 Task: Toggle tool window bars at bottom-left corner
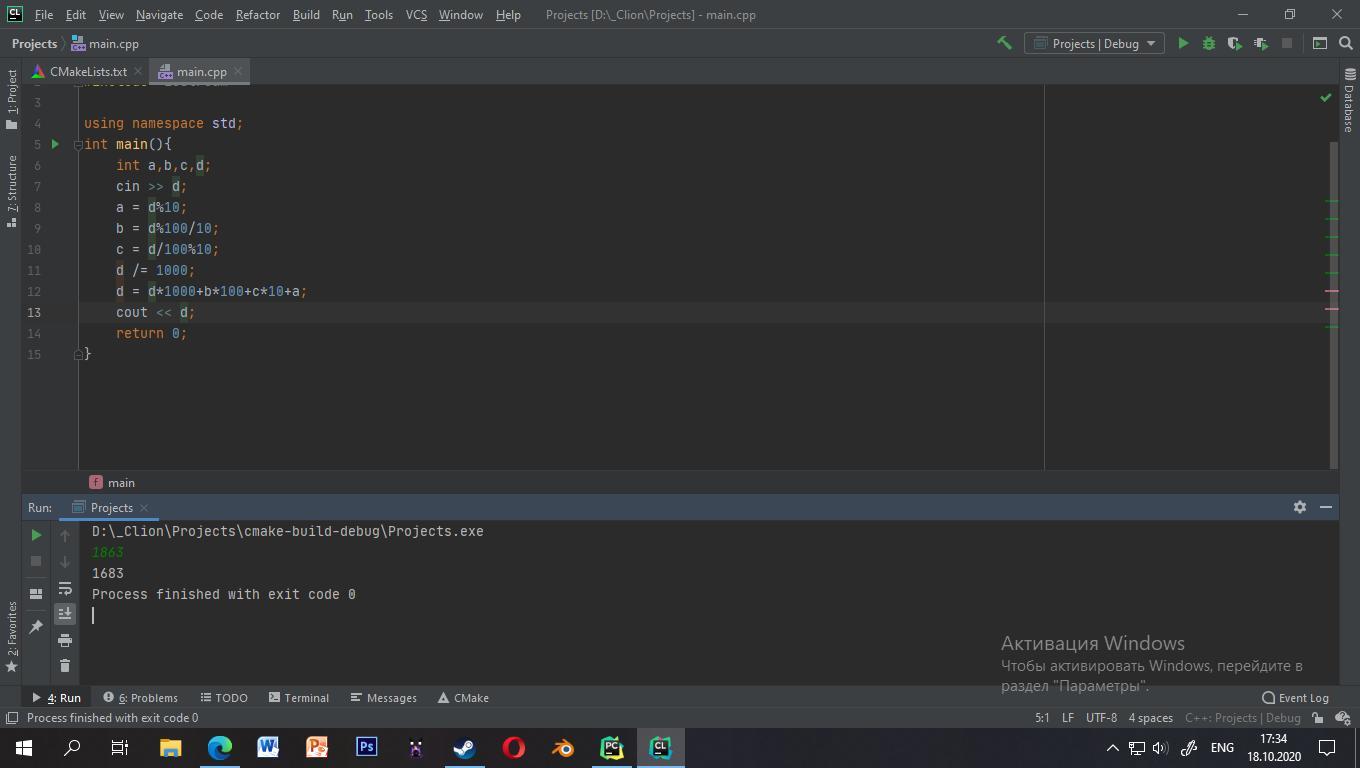tap(11, 718)
